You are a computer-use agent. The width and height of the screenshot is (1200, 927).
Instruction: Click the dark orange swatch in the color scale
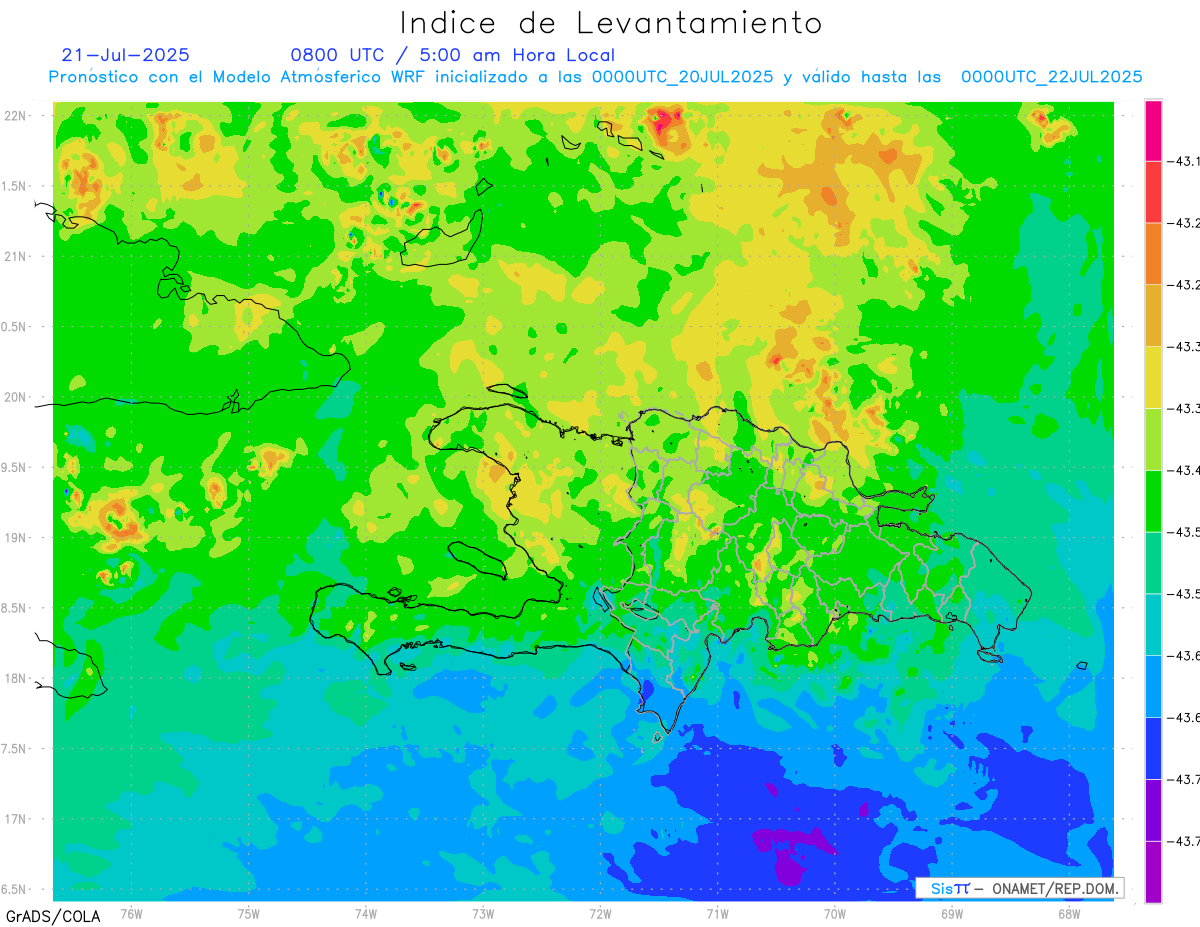[x=1153, y=254]
